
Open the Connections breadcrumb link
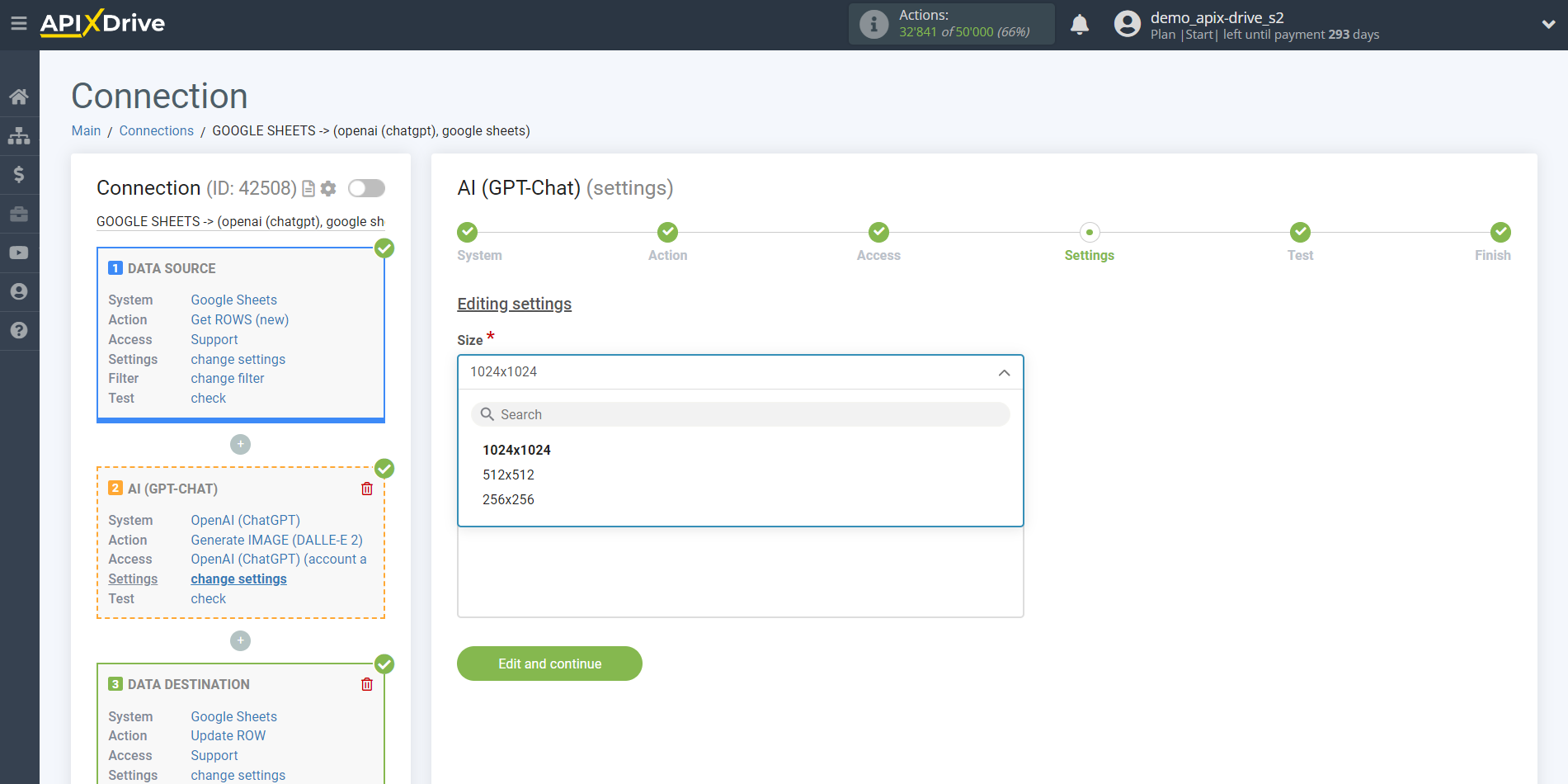click(x=156, y=130)
